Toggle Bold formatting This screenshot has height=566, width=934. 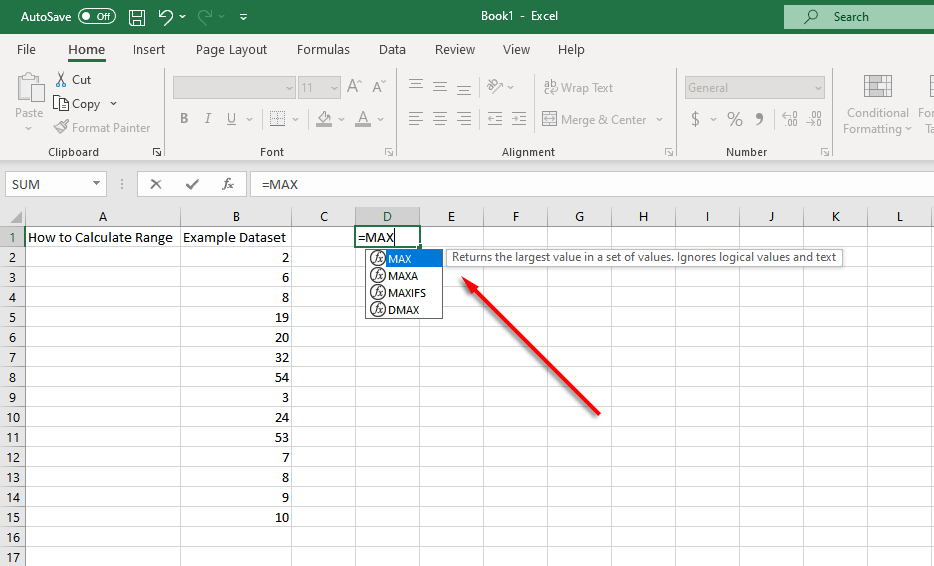(x=184, y=119)
